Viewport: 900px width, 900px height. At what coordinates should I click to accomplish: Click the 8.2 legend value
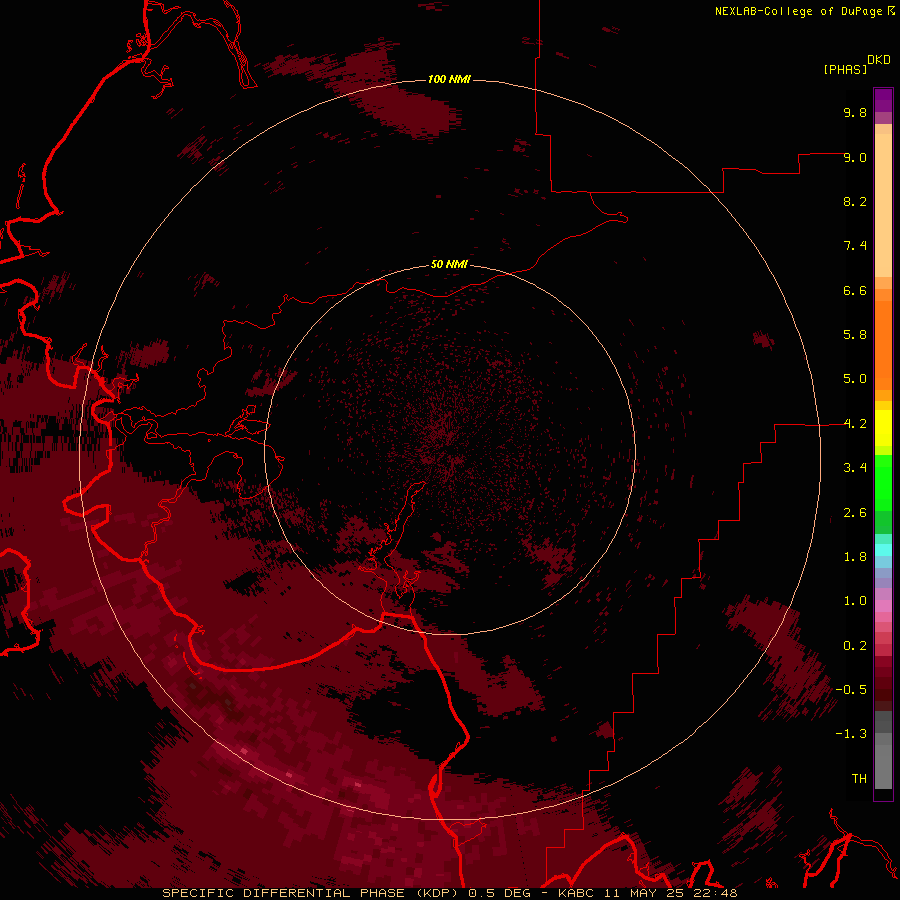click(855, 201)
